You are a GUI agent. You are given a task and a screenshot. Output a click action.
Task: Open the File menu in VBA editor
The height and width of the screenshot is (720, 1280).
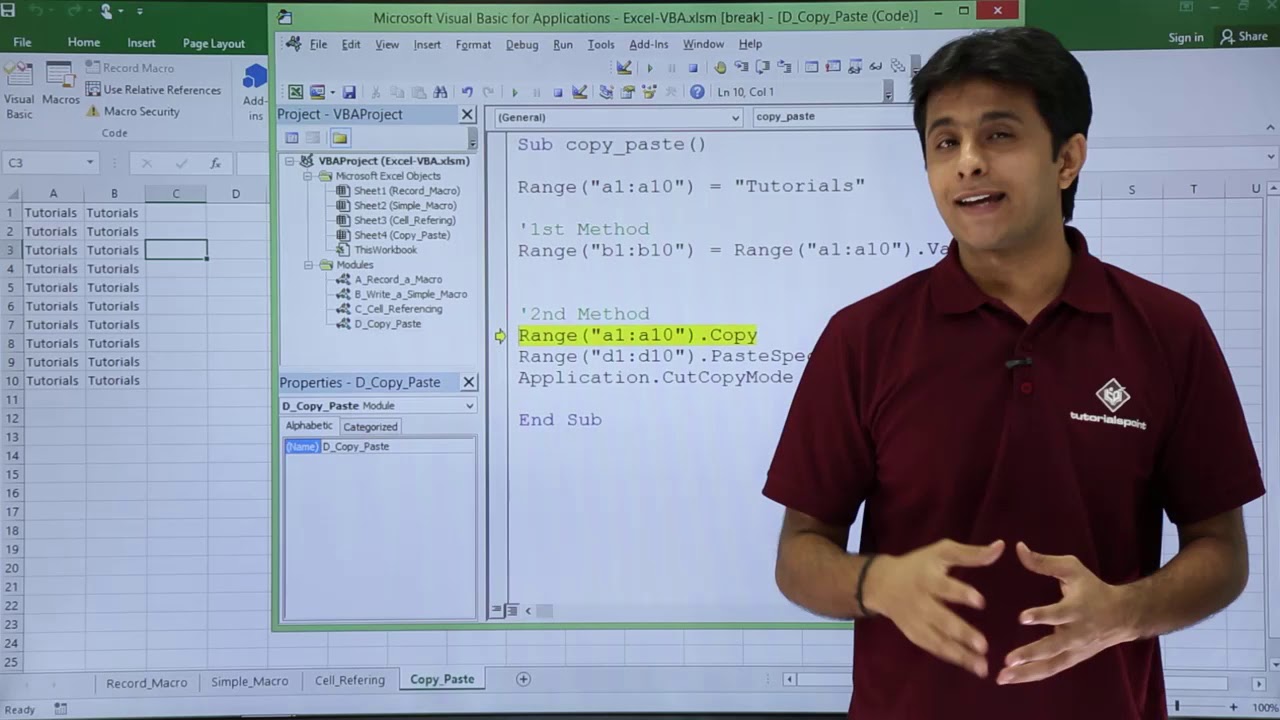pos(318,44)
